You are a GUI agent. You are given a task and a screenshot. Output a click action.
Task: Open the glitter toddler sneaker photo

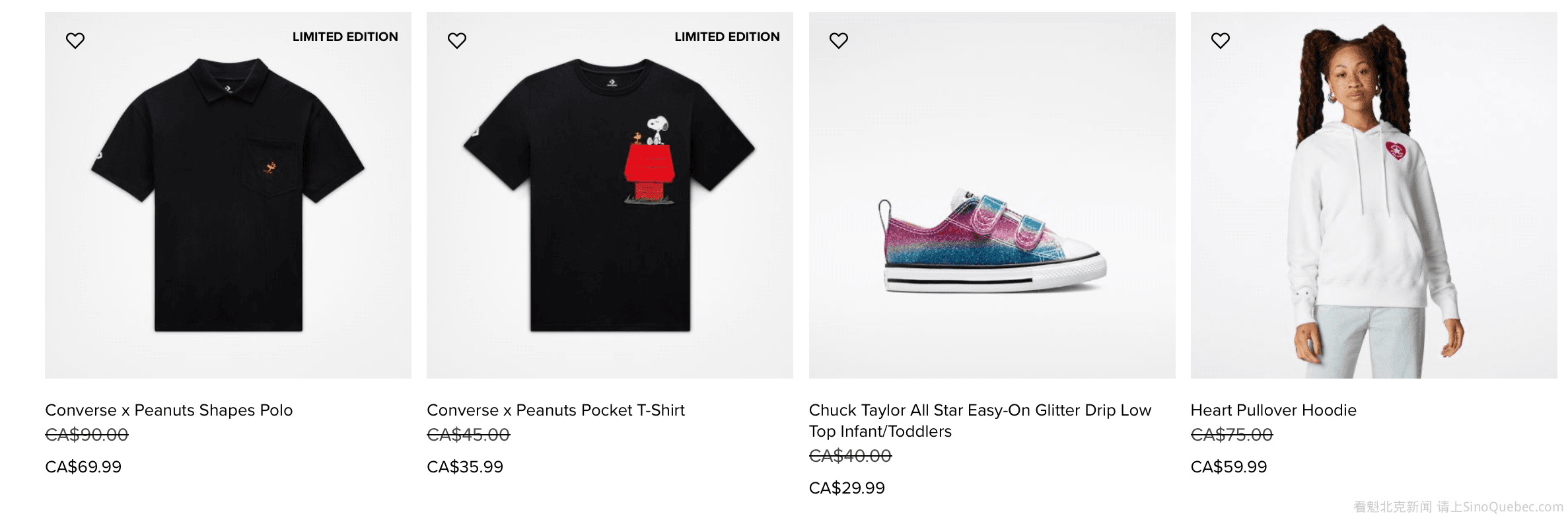coord(992,238)
